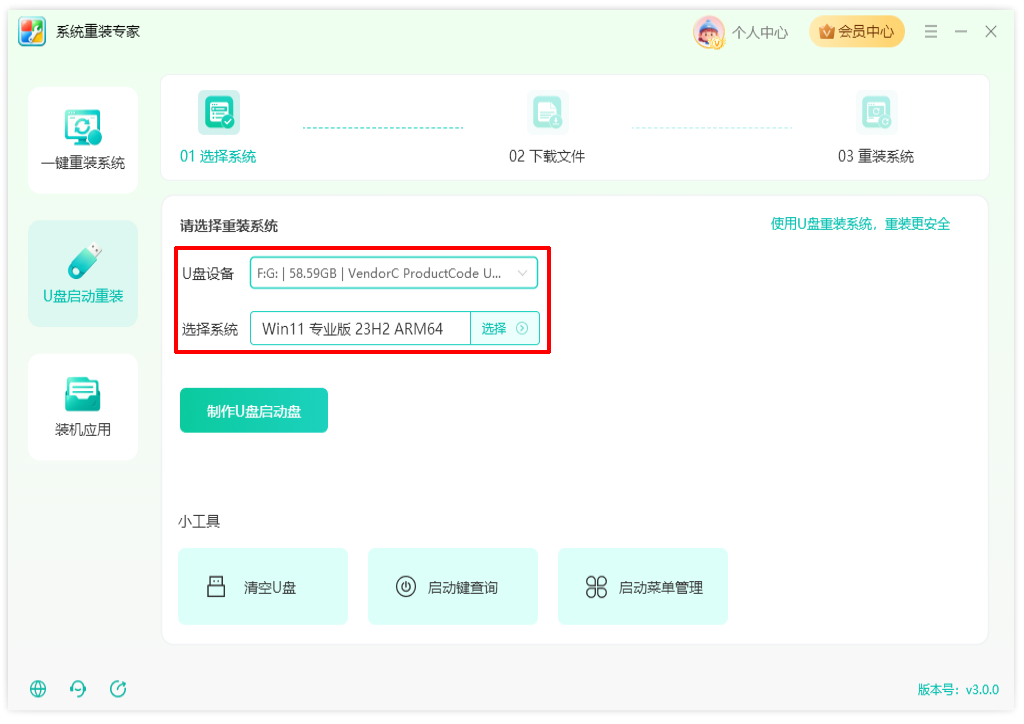The height and width of the screenshot is (724, 1024).
Task: Click 选择 button to choose system
Action: tap(505, 328)
